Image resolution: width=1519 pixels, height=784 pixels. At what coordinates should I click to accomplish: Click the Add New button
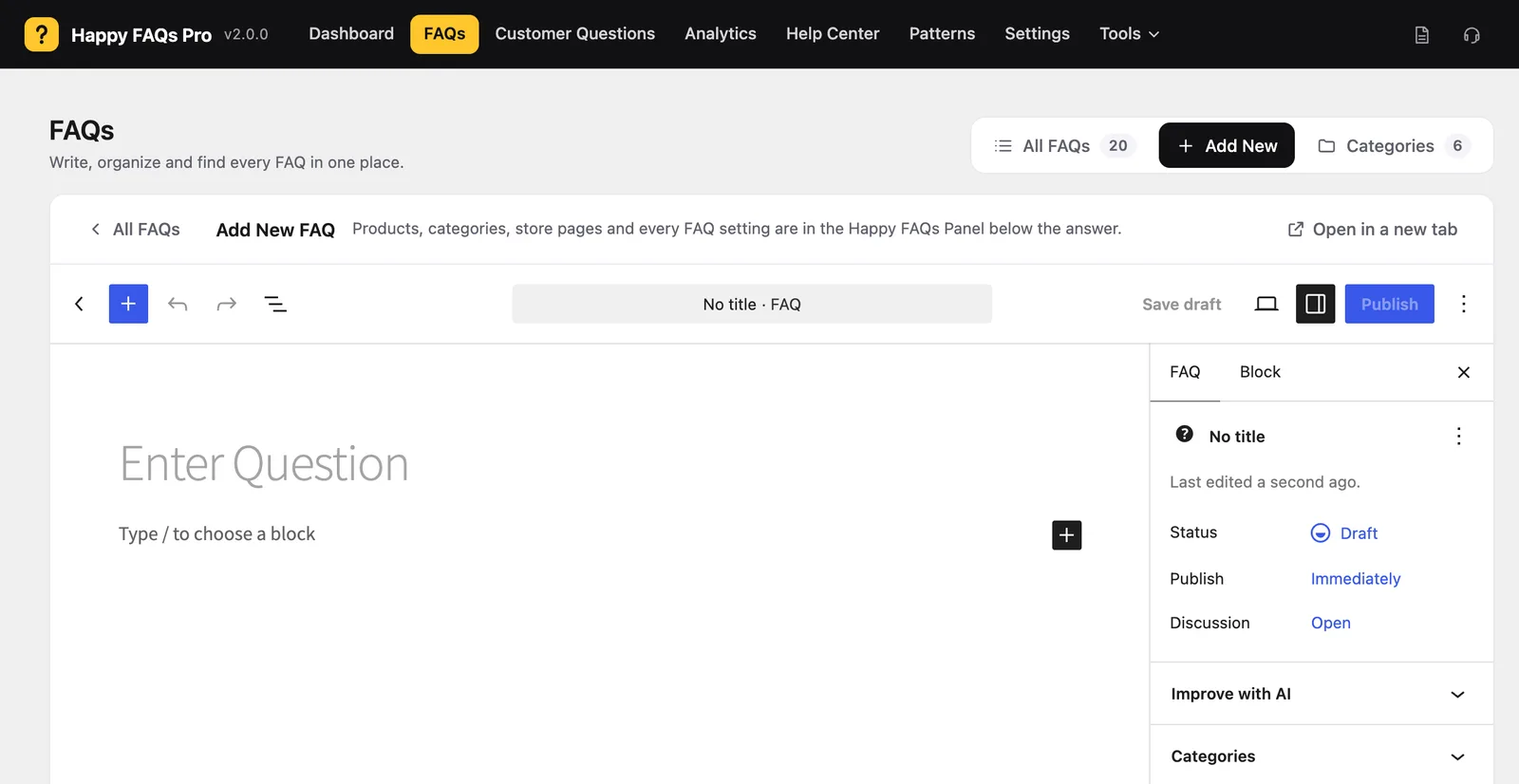1227,145
